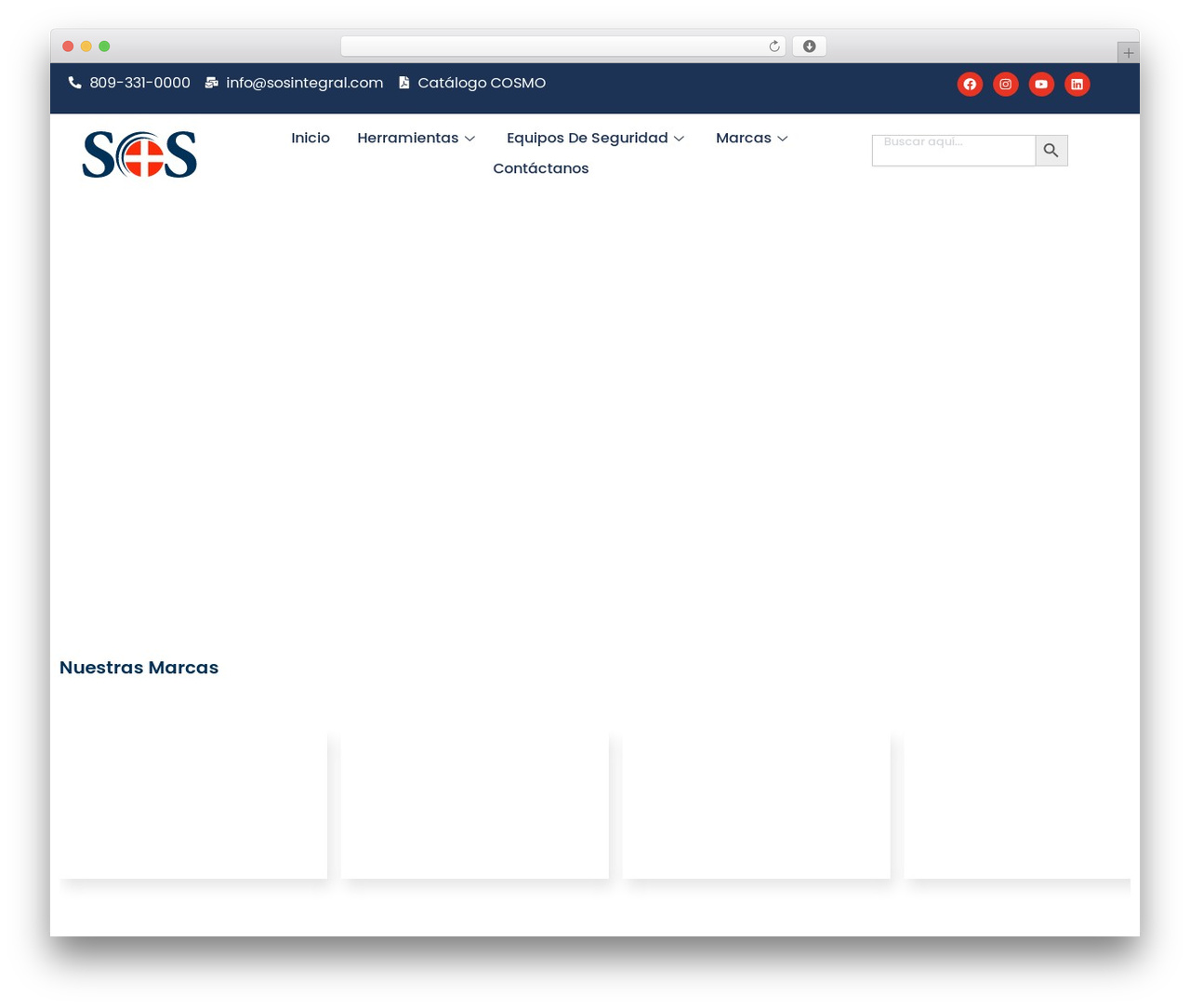Reload the page with the browser refresh icon

774,46
